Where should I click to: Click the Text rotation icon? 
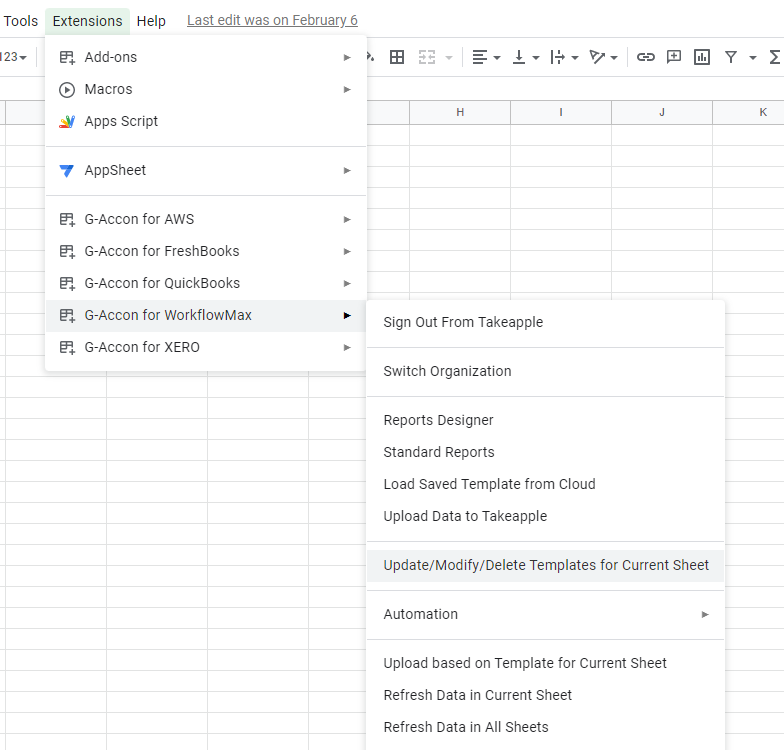click(x=597, y=58)
